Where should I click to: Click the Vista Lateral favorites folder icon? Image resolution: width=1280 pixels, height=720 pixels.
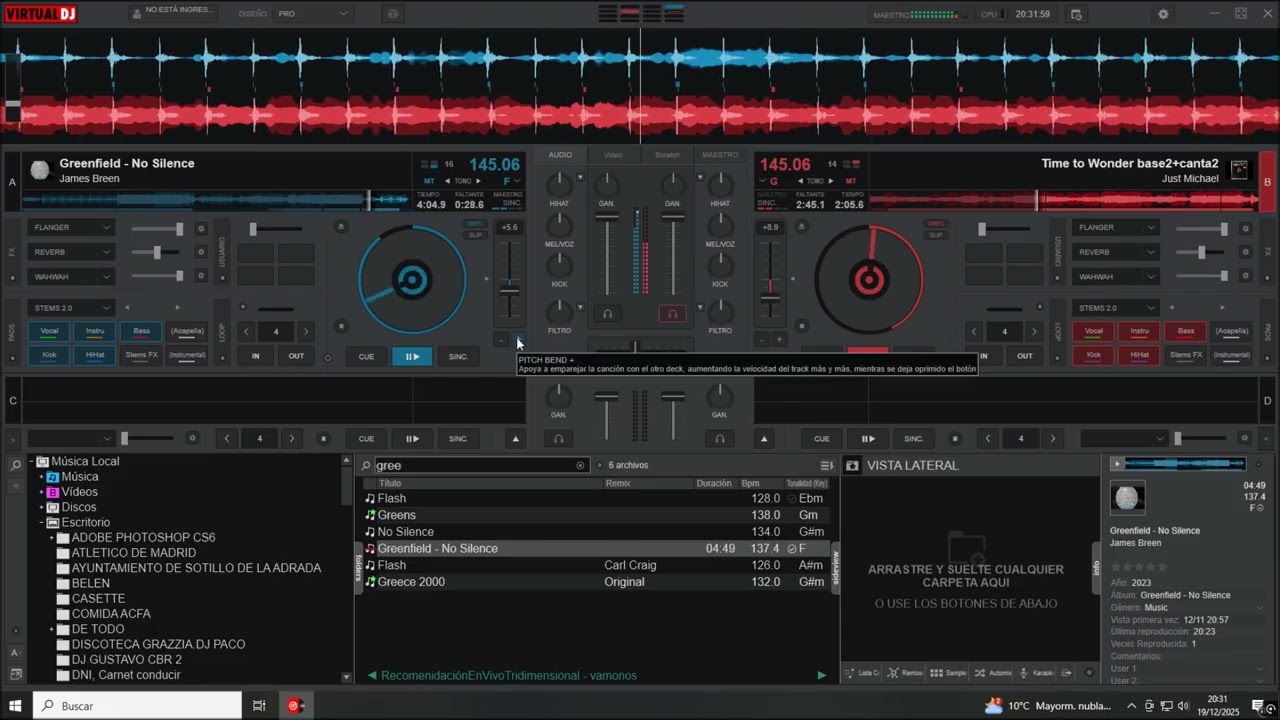(852, 465)
